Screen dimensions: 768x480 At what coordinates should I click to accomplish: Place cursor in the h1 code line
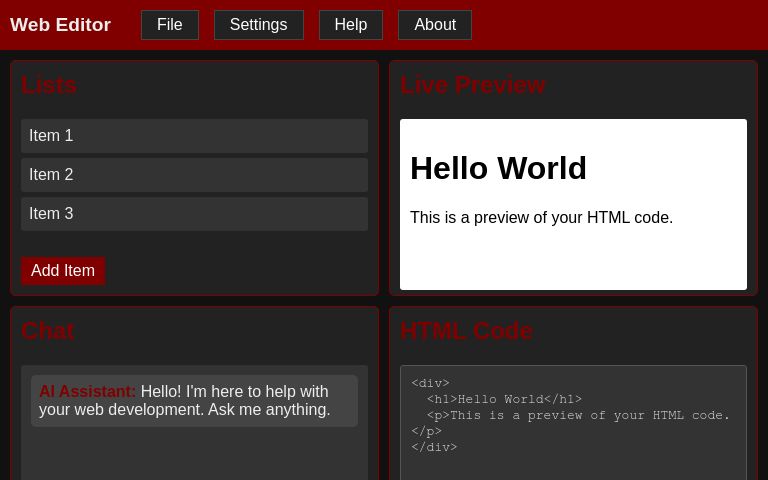tap(504, 400)
